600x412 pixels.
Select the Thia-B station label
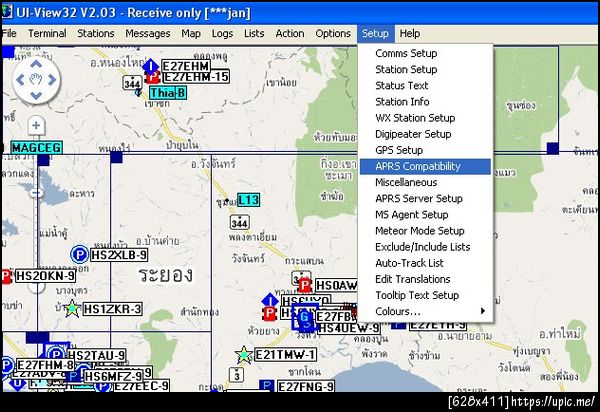168,93
